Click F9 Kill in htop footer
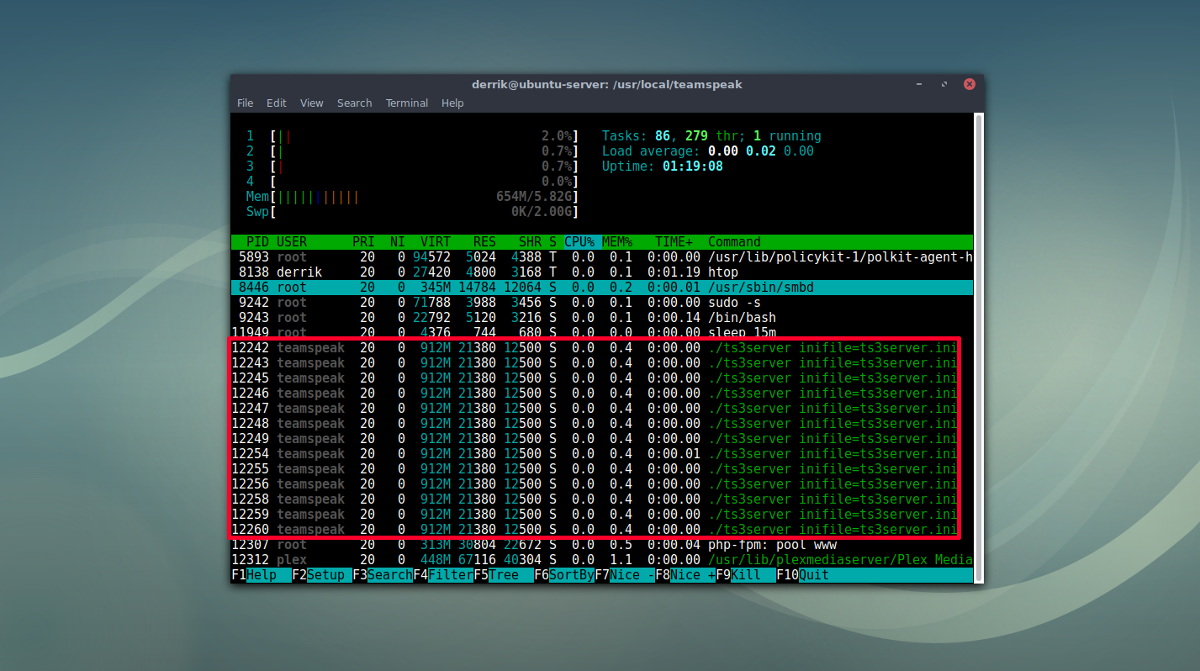This screenshot has width=1200, height=671. coord(746,575)
